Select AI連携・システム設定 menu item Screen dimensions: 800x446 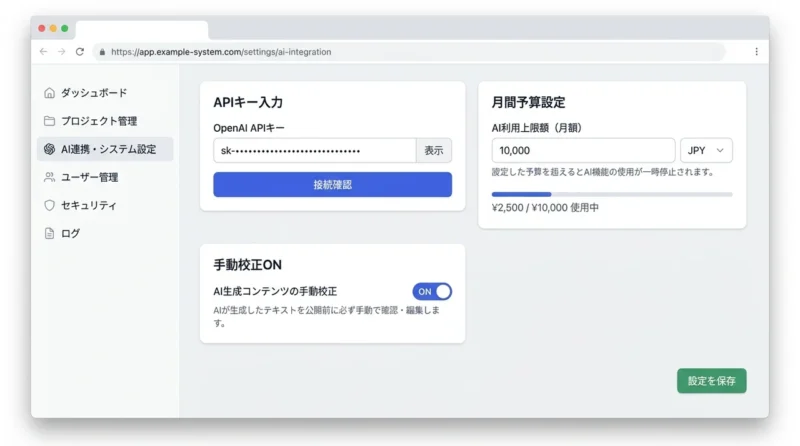tap(105, 149)
